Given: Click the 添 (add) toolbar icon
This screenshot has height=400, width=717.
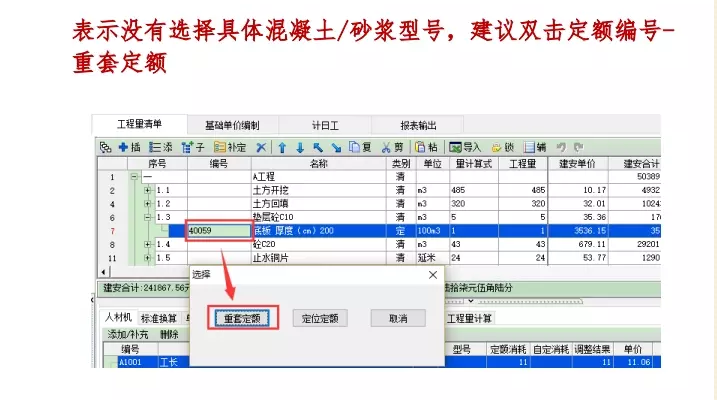Looking at the screenshot, I should [161, 147].
